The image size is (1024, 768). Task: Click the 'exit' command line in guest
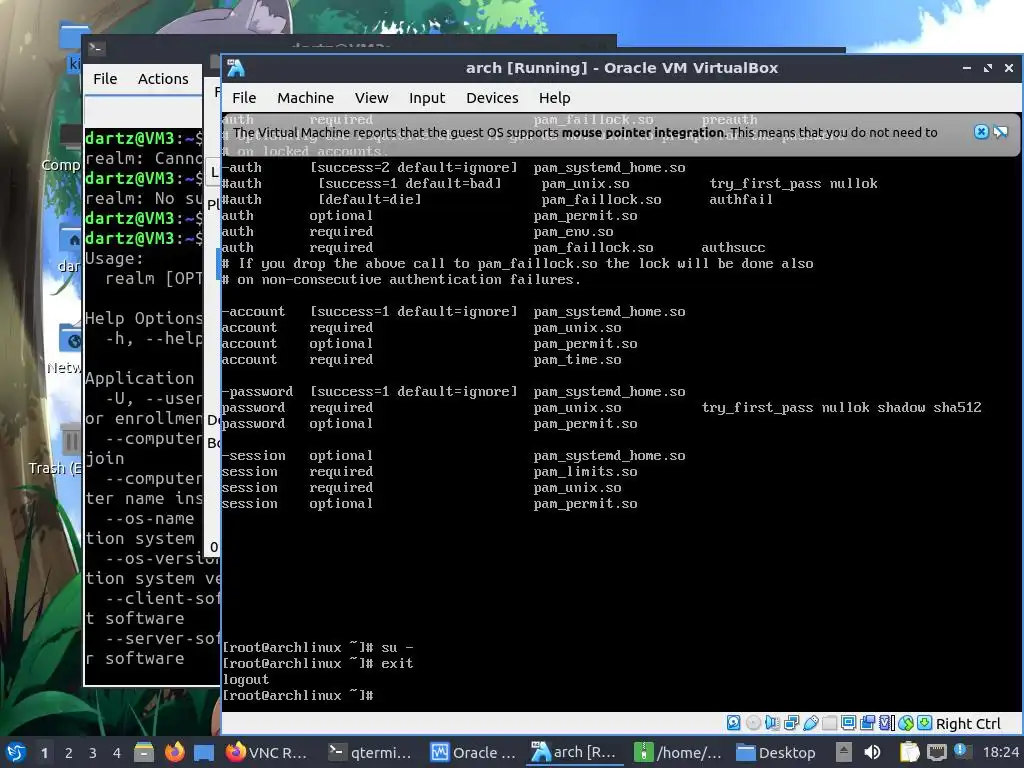317,664
